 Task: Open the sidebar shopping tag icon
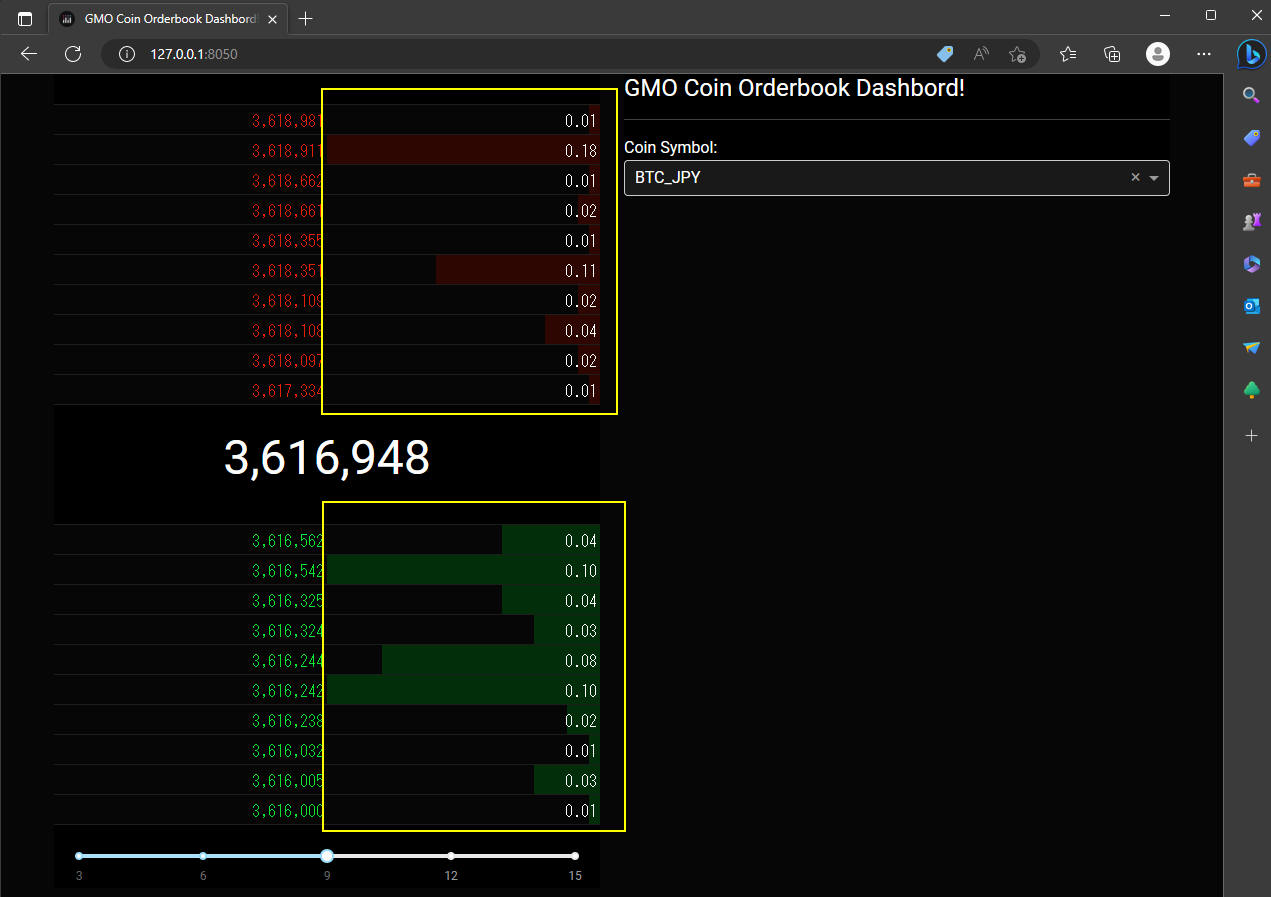coord(1251,138)
